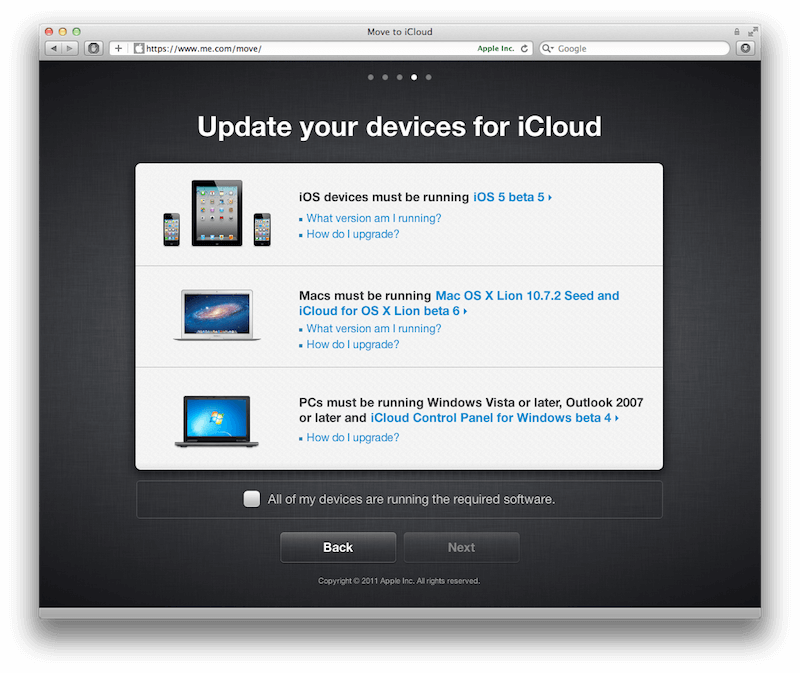The height and width of the screenshot is (673, 800).
Task: Click the MacBook image in the Macs row
Action: pyautogui.click(x=217, y=315)
